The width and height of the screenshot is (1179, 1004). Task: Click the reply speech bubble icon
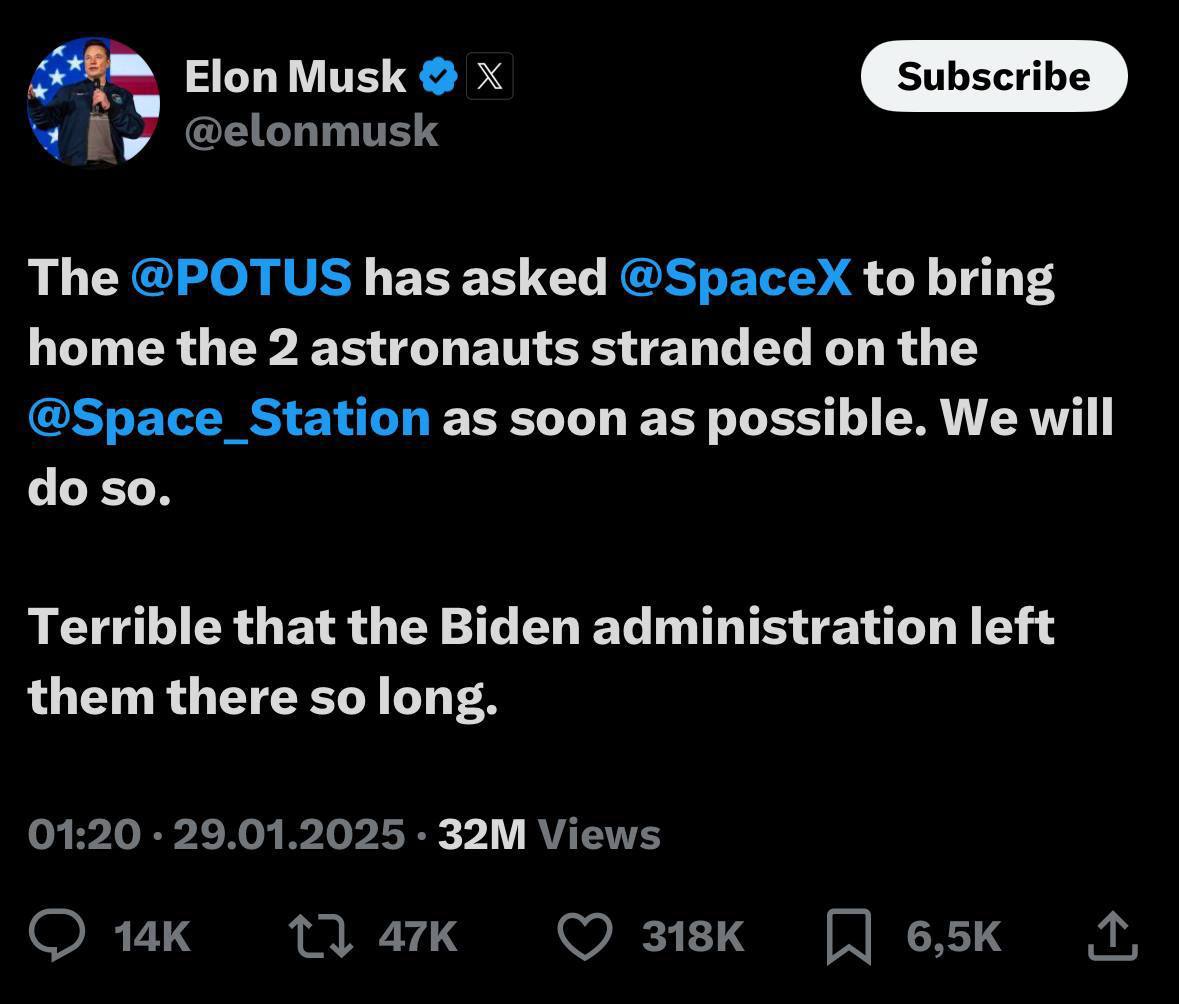pyautogui.click(x=60, y=936)
